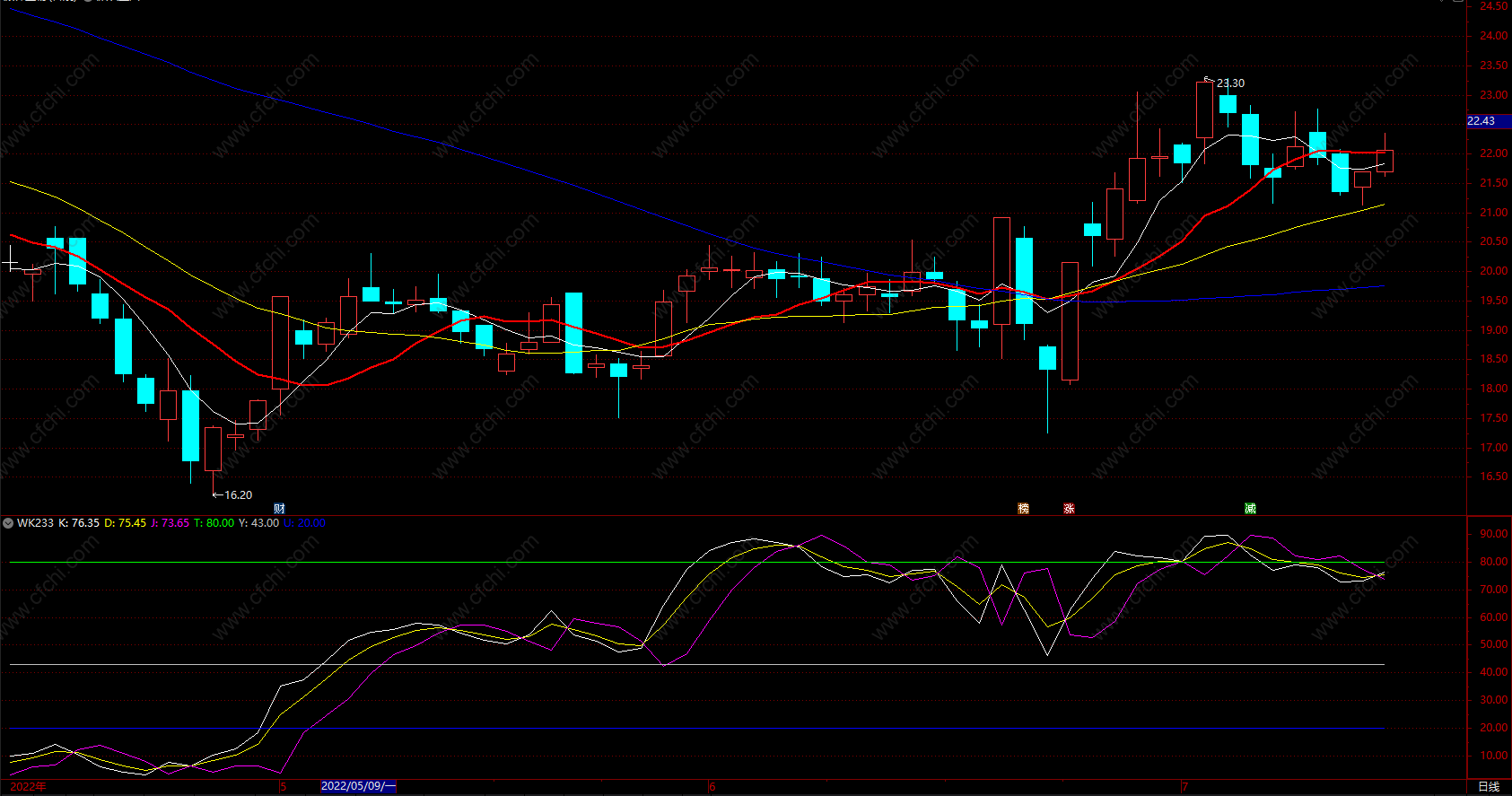1512x796 pixels.
Task: Open the 日线 period selector
Action: click(x=1489, y=787)
